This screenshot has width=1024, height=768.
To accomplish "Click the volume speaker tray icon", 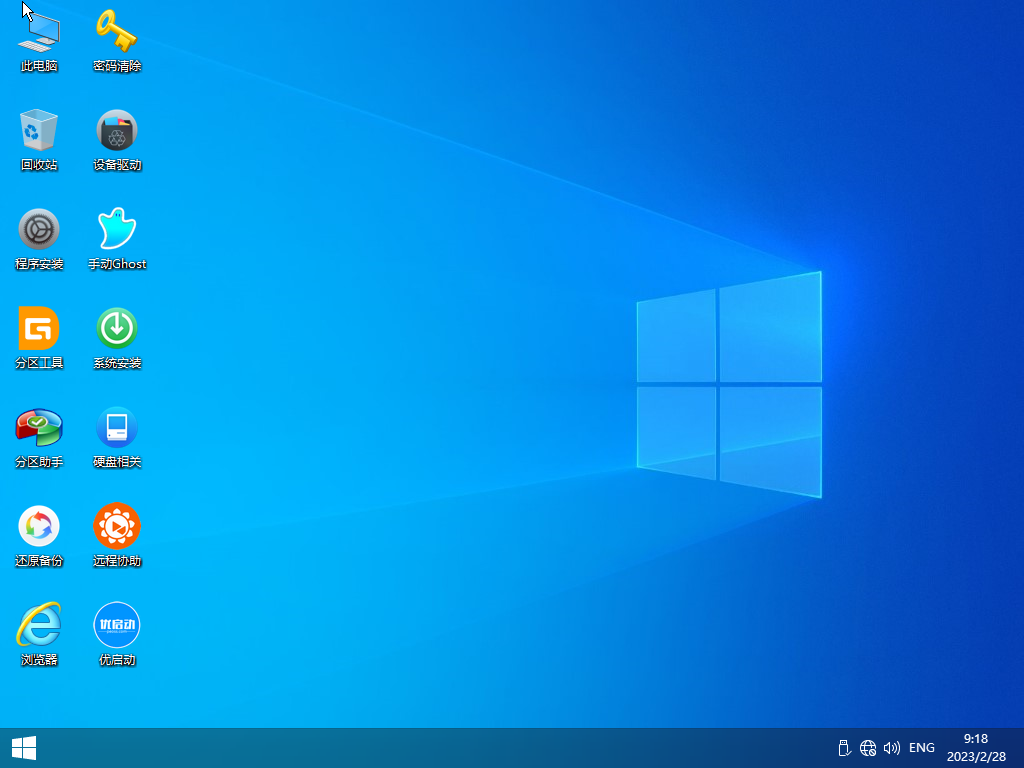I will point(891,748).
